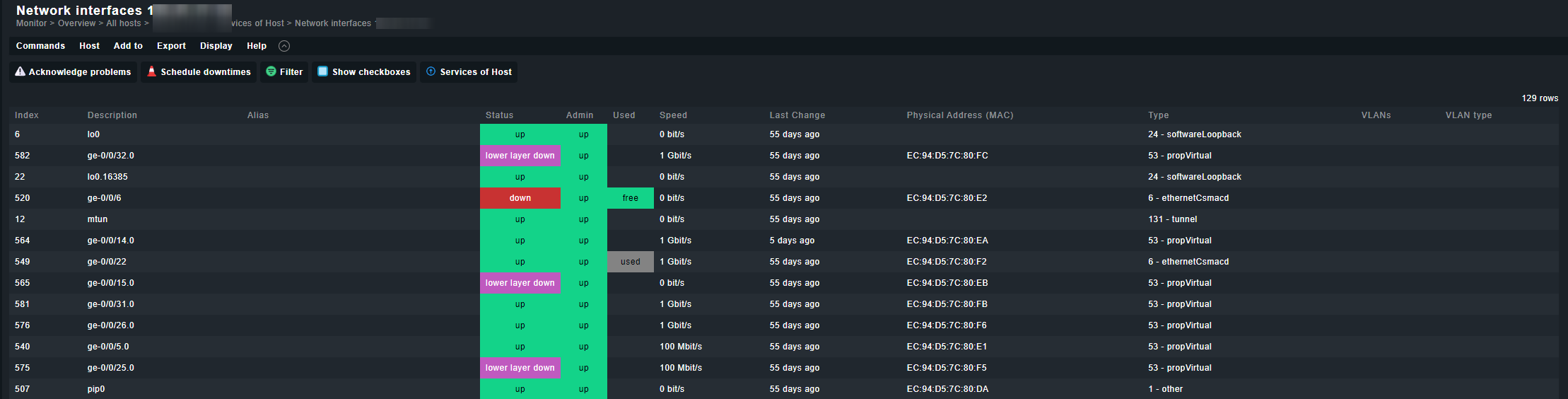Screen dimensions: 1568x399
Task: Click the Help menu item
Action: tap(257, 46)
